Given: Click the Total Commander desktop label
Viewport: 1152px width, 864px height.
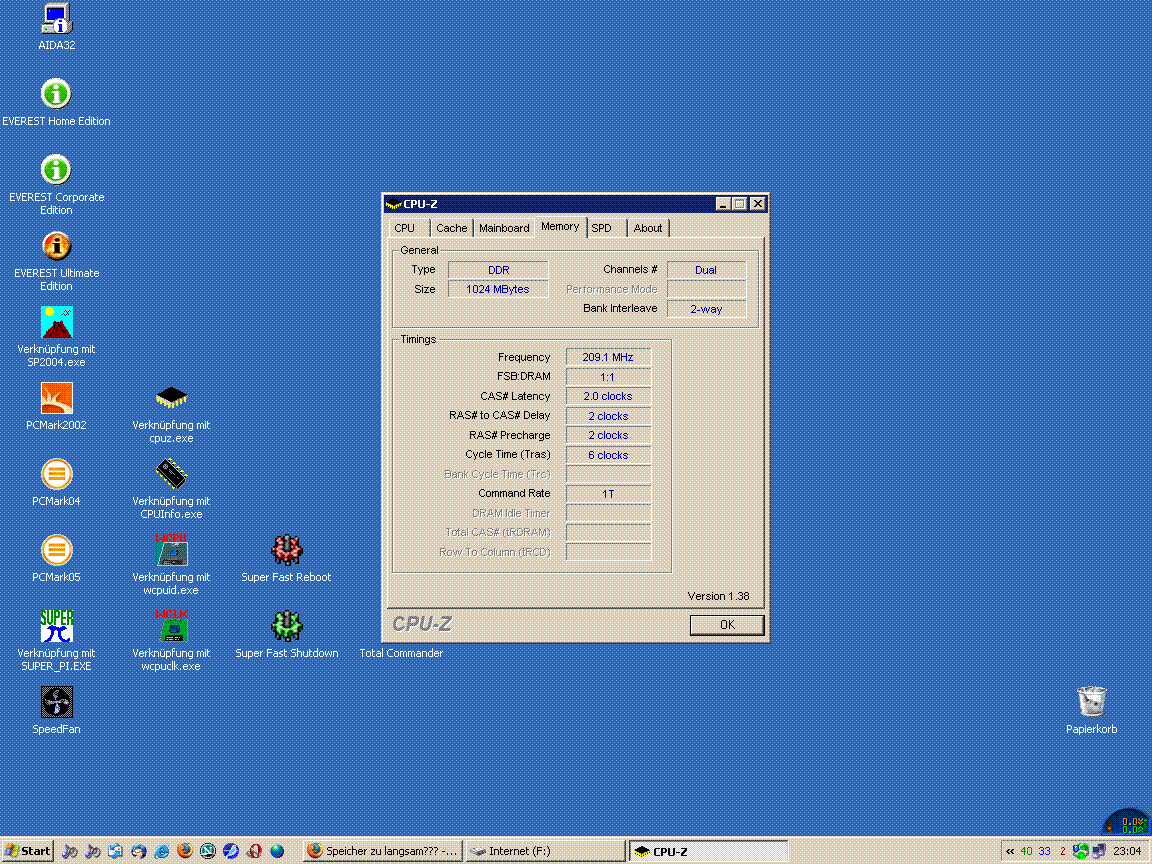Looking at the screenshot, I should pos(401,652).
